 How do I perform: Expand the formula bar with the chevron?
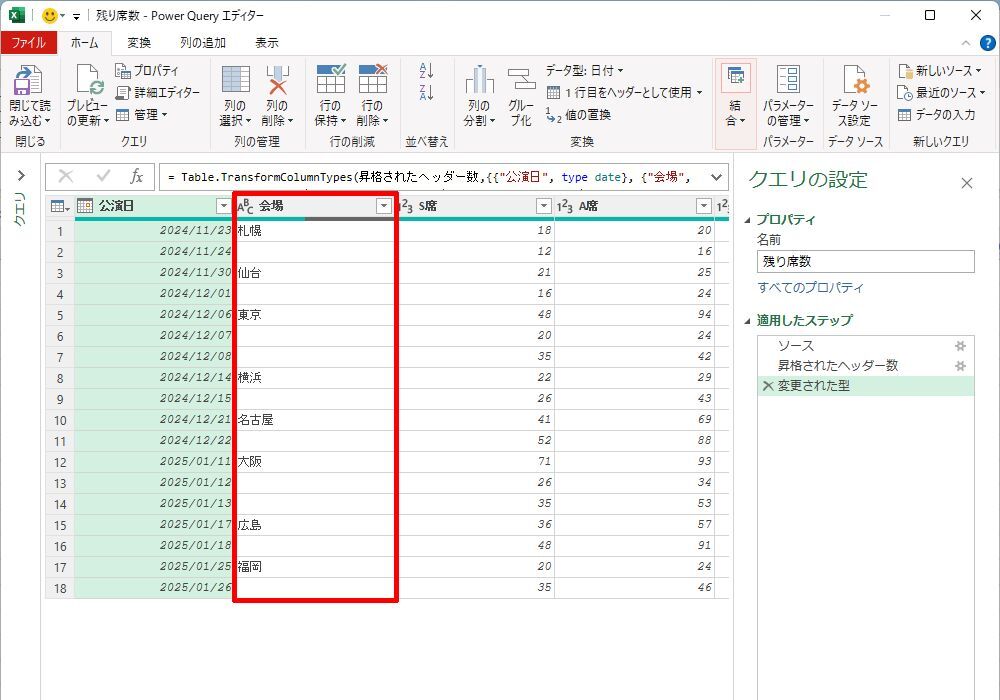(x=716, y=177)
